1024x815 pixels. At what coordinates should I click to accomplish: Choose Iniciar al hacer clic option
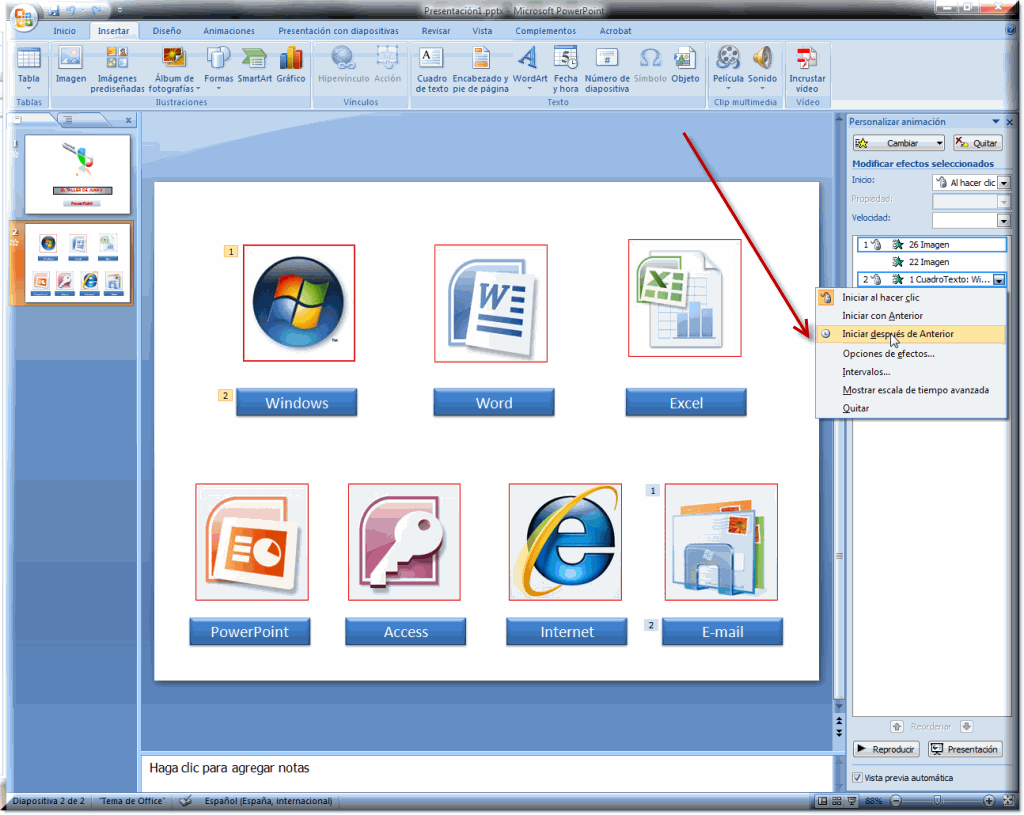880,298
